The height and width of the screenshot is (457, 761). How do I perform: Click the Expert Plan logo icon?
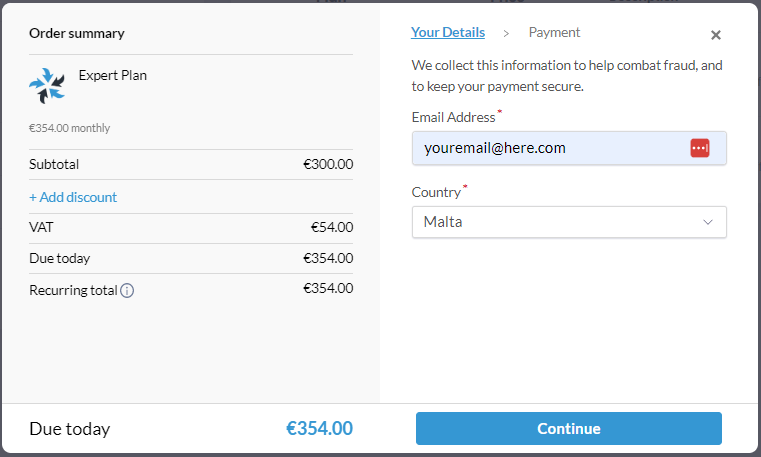(47, 86)
